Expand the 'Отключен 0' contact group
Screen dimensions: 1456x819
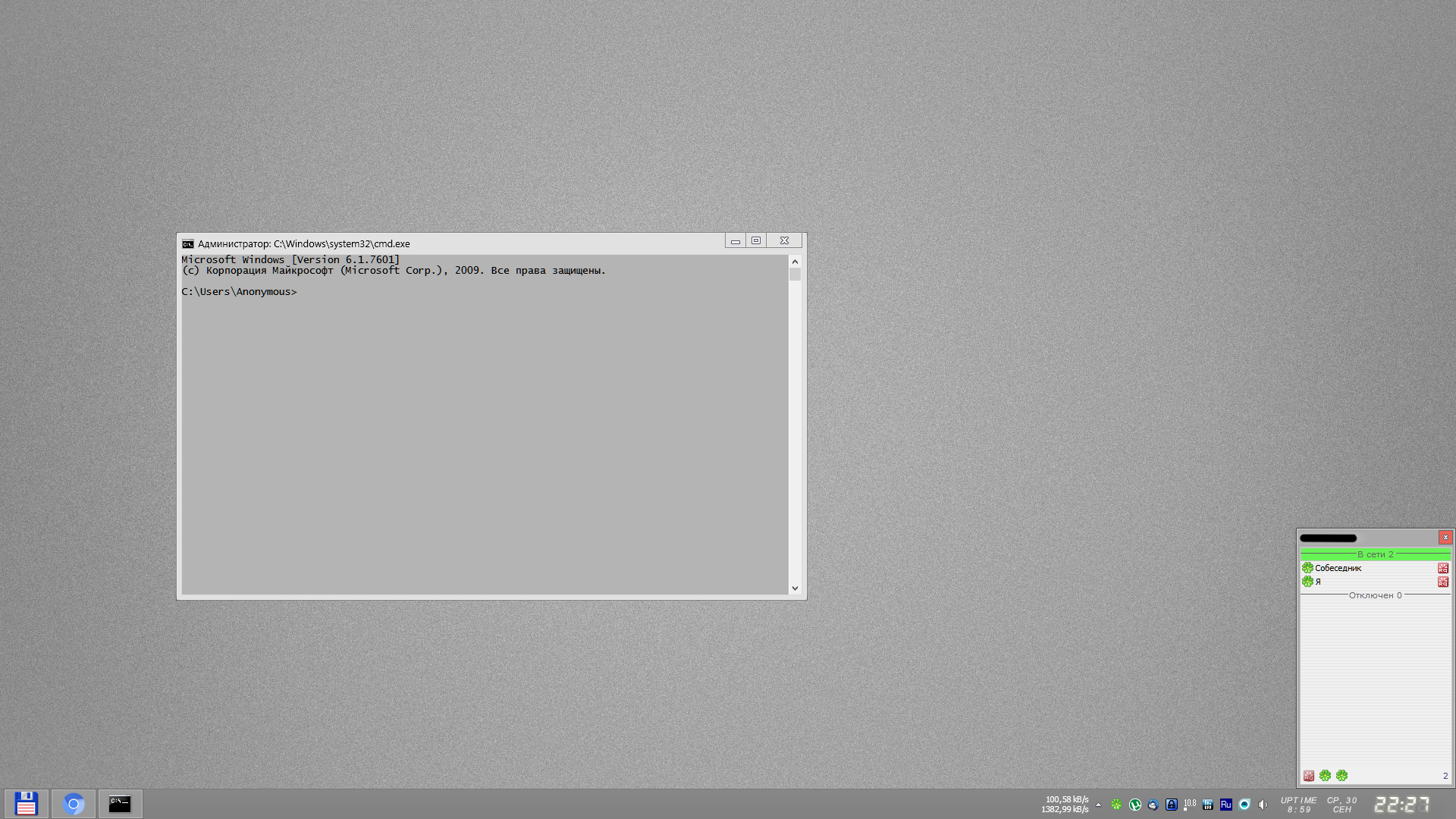tap(1375, 595)
